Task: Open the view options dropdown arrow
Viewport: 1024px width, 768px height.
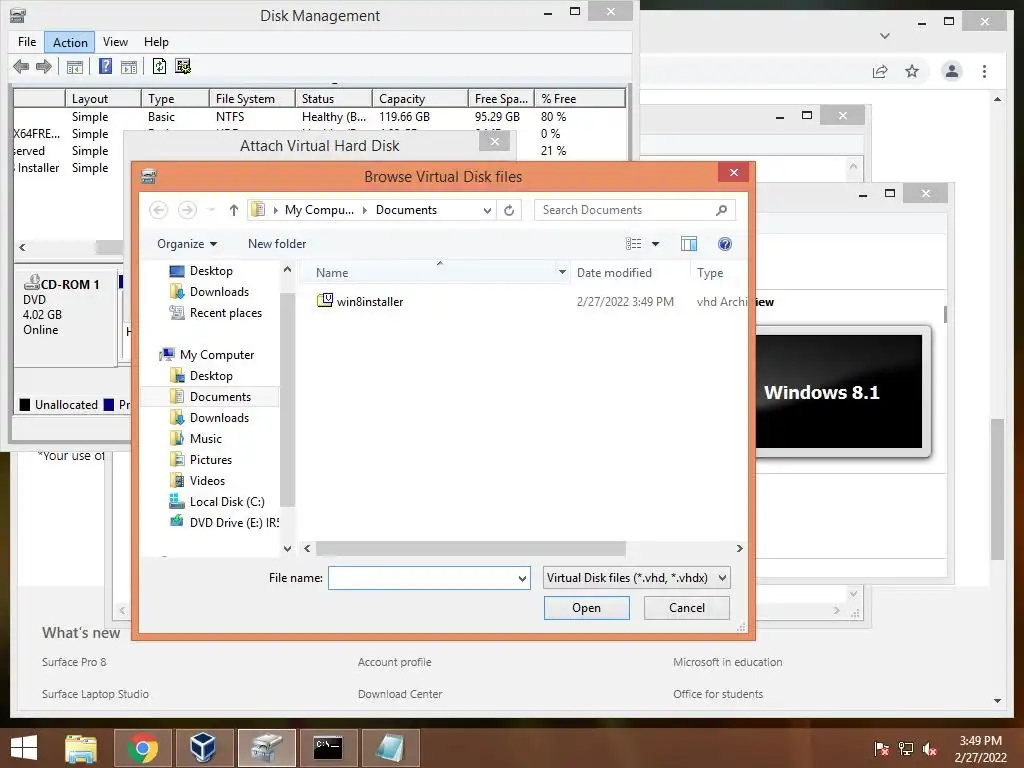Action: 656,244
